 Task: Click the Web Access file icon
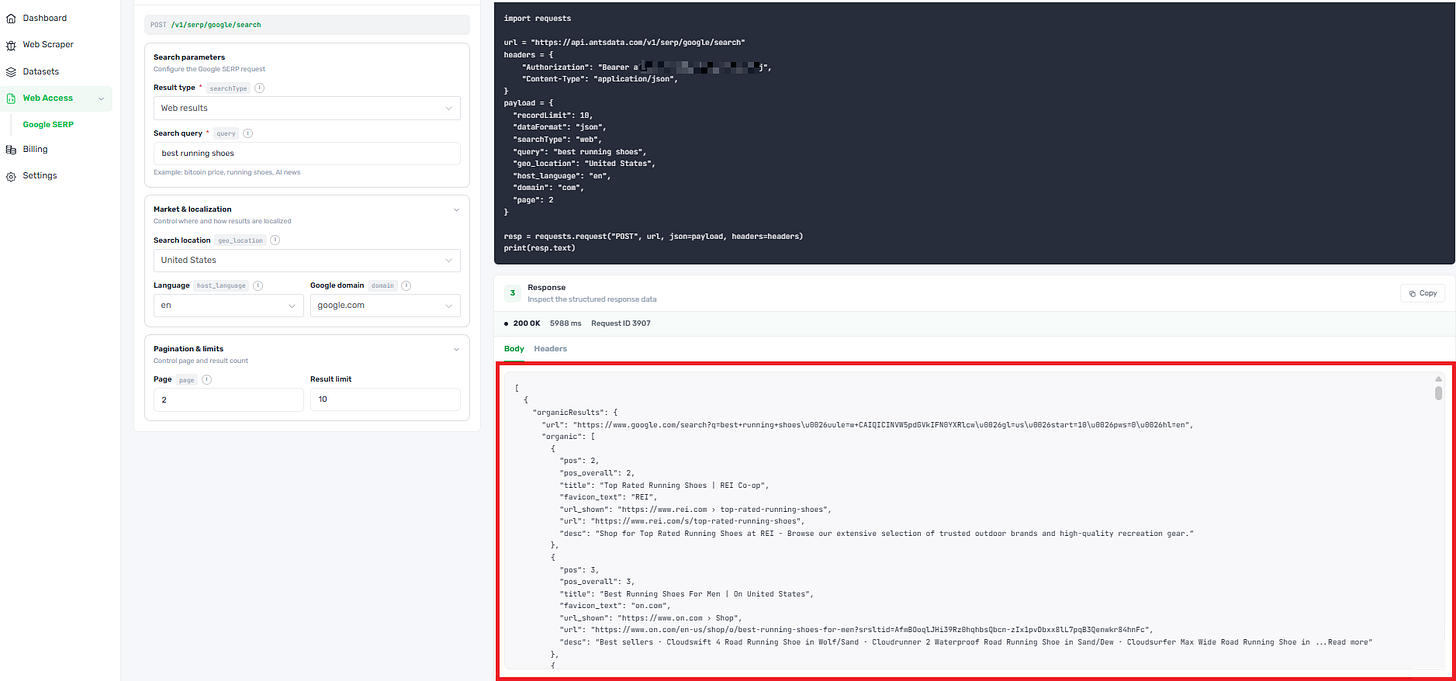coord(11,98)
